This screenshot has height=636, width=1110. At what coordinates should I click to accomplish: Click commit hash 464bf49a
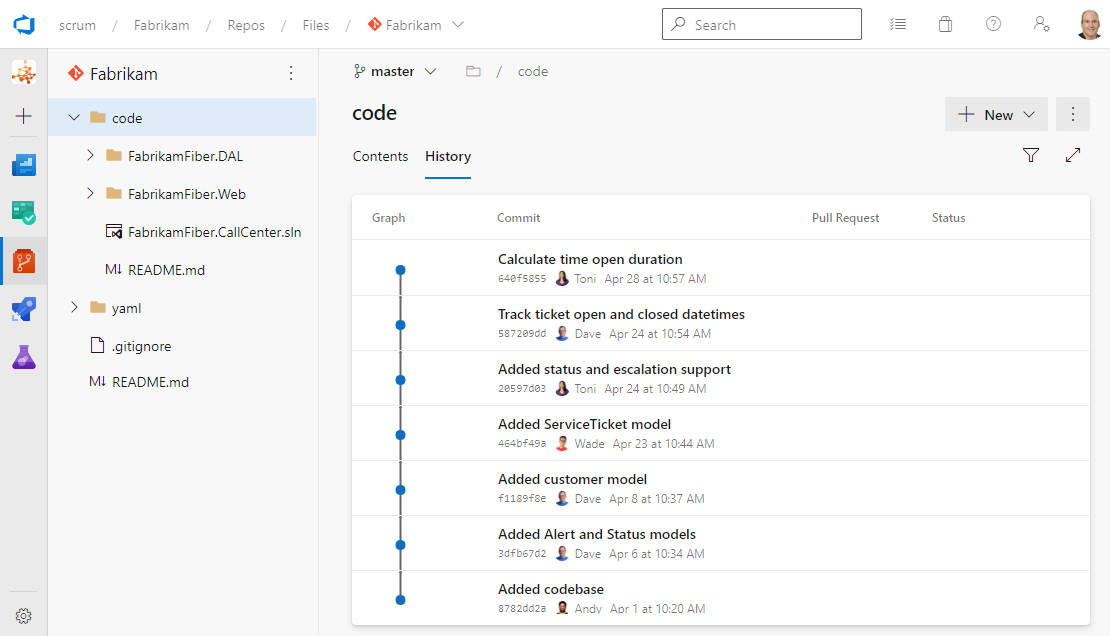pos(522,444)
